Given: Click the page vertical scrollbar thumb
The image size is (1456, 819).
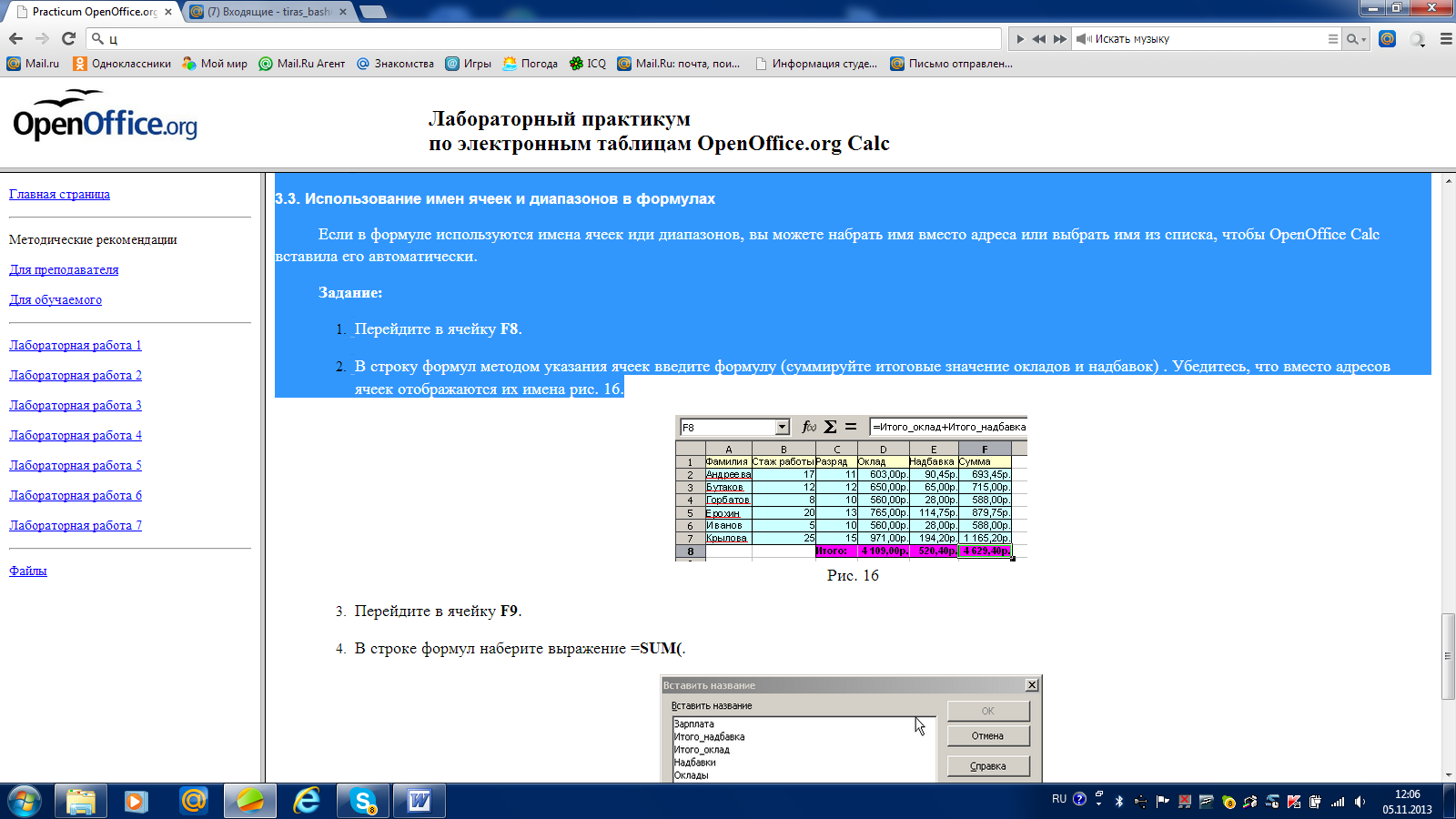Looking at the screenshot, I should point(1447,656).
